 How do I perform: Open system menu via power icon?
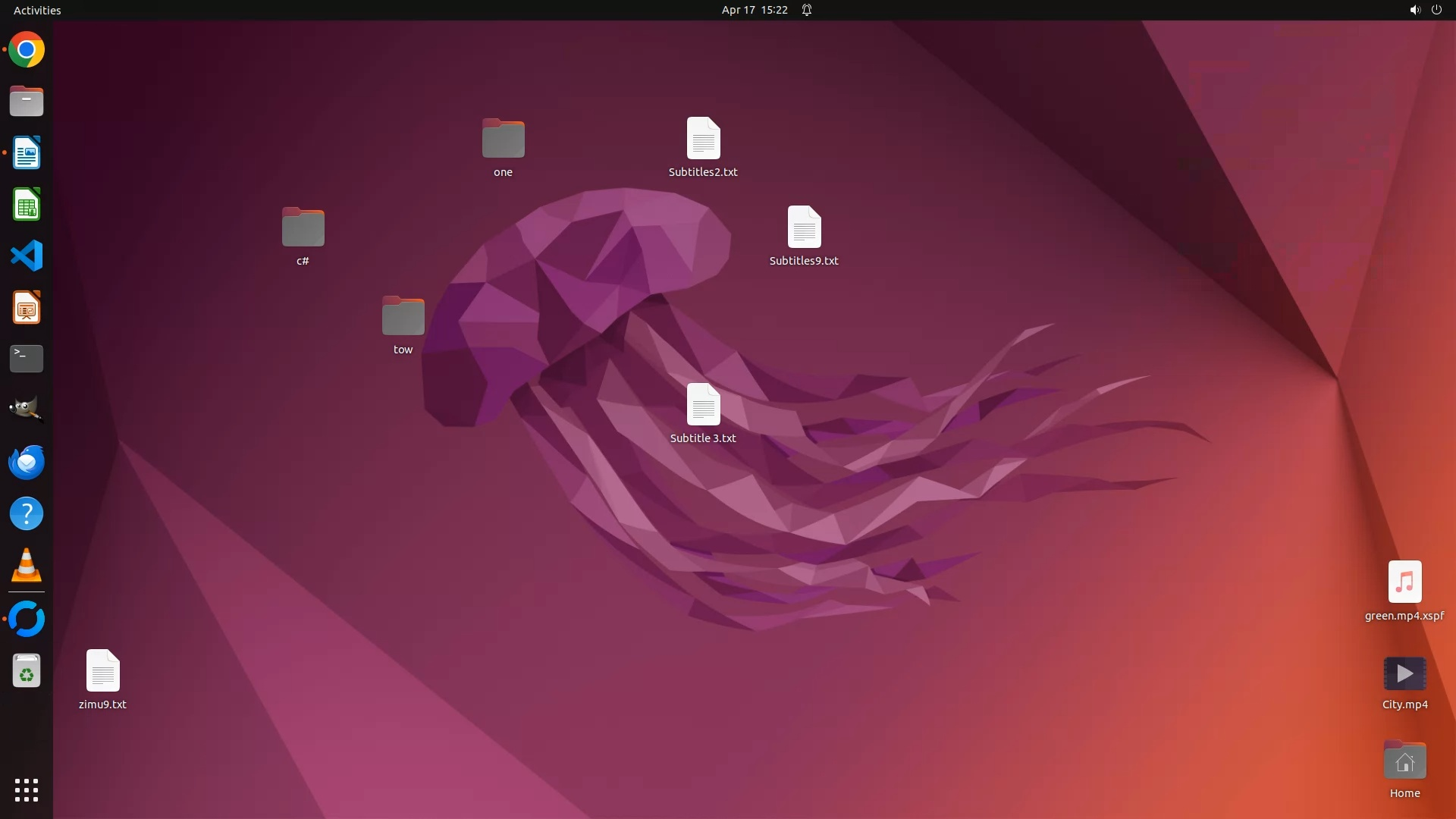1436,10
